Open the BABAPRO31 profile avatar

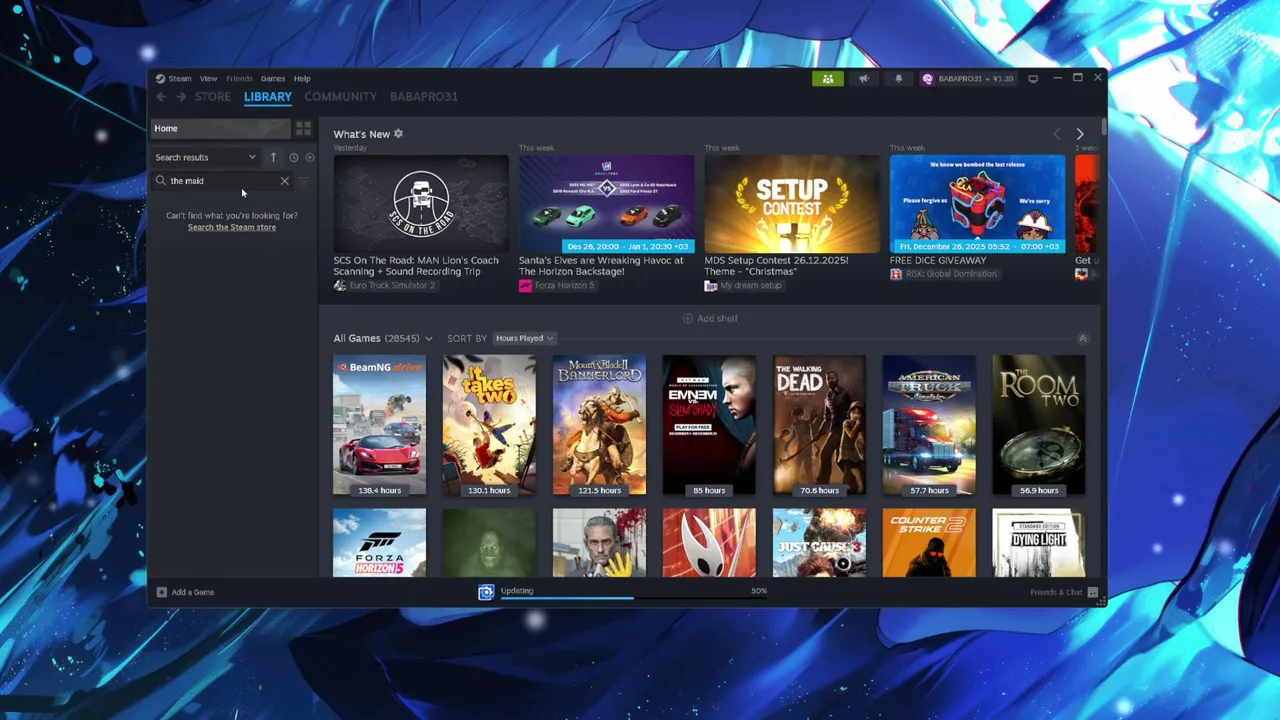point(927,79)
